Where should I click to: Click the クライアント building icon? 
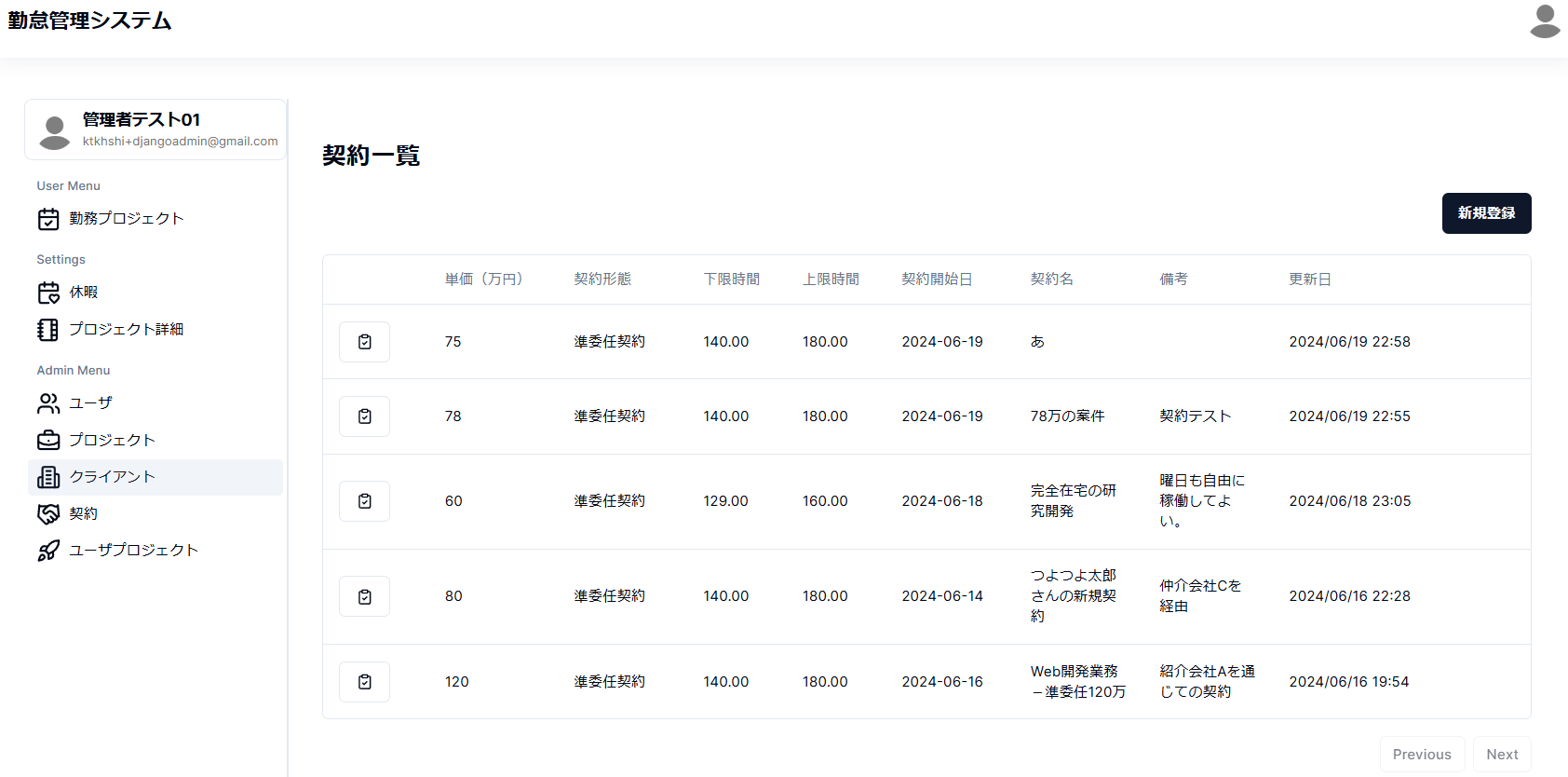(48, 477)
